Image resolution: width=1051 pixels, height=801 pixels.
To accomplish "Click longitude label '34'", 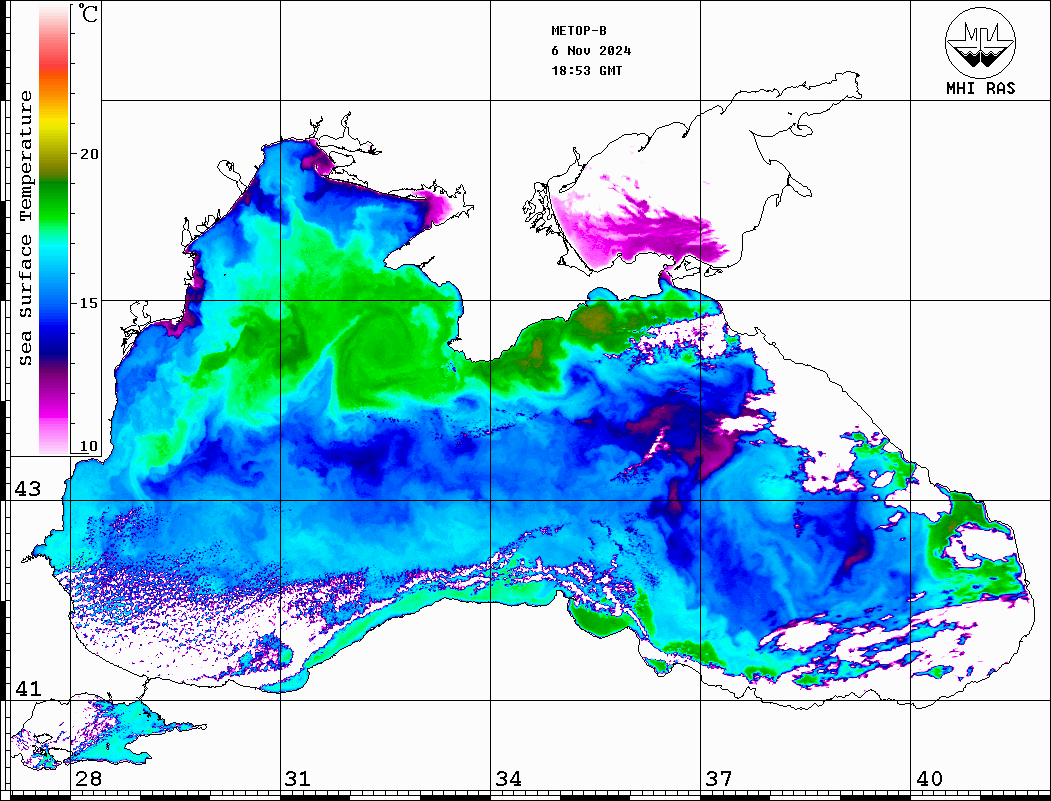I will pos(508,778).
